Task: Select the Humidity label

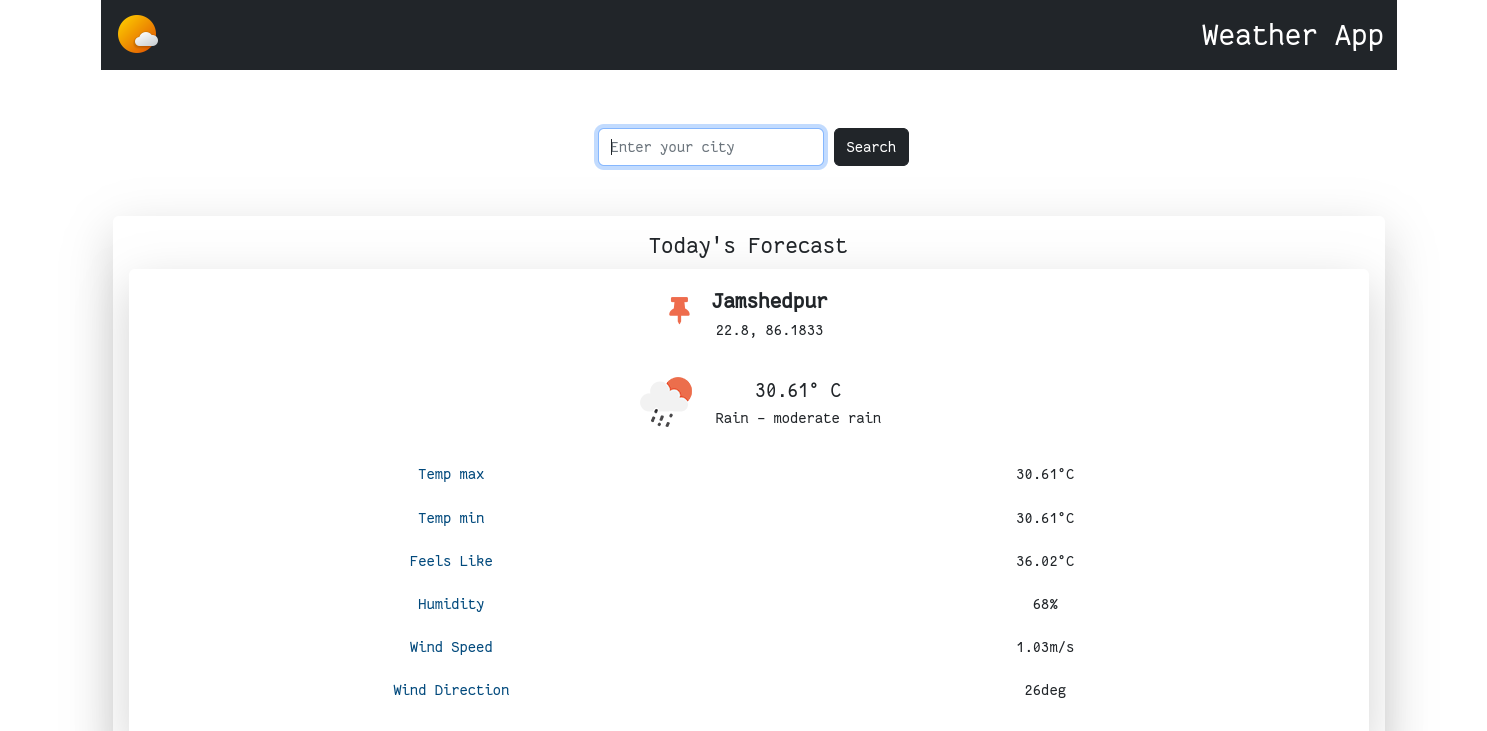Action: tap(451, 604)
